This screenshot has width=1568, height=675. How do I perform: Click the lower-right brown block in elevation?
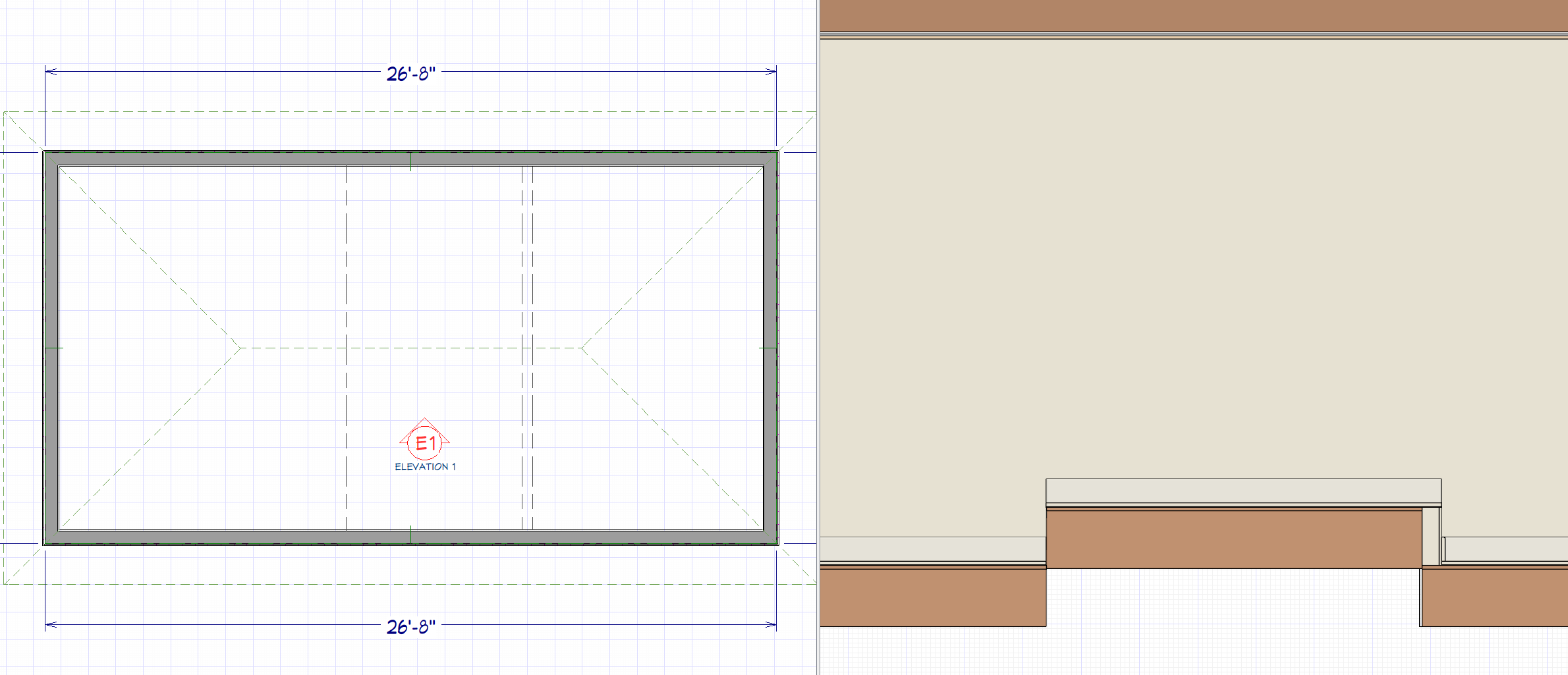coord(1494,597)
